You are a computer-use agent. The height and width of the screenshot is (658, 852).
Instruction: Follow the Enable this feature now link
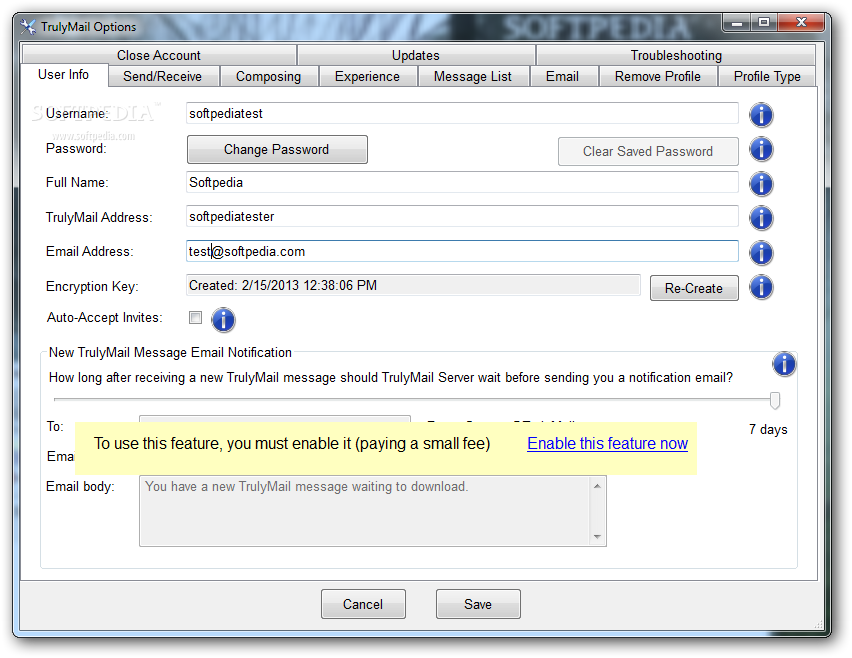(607, 443)
